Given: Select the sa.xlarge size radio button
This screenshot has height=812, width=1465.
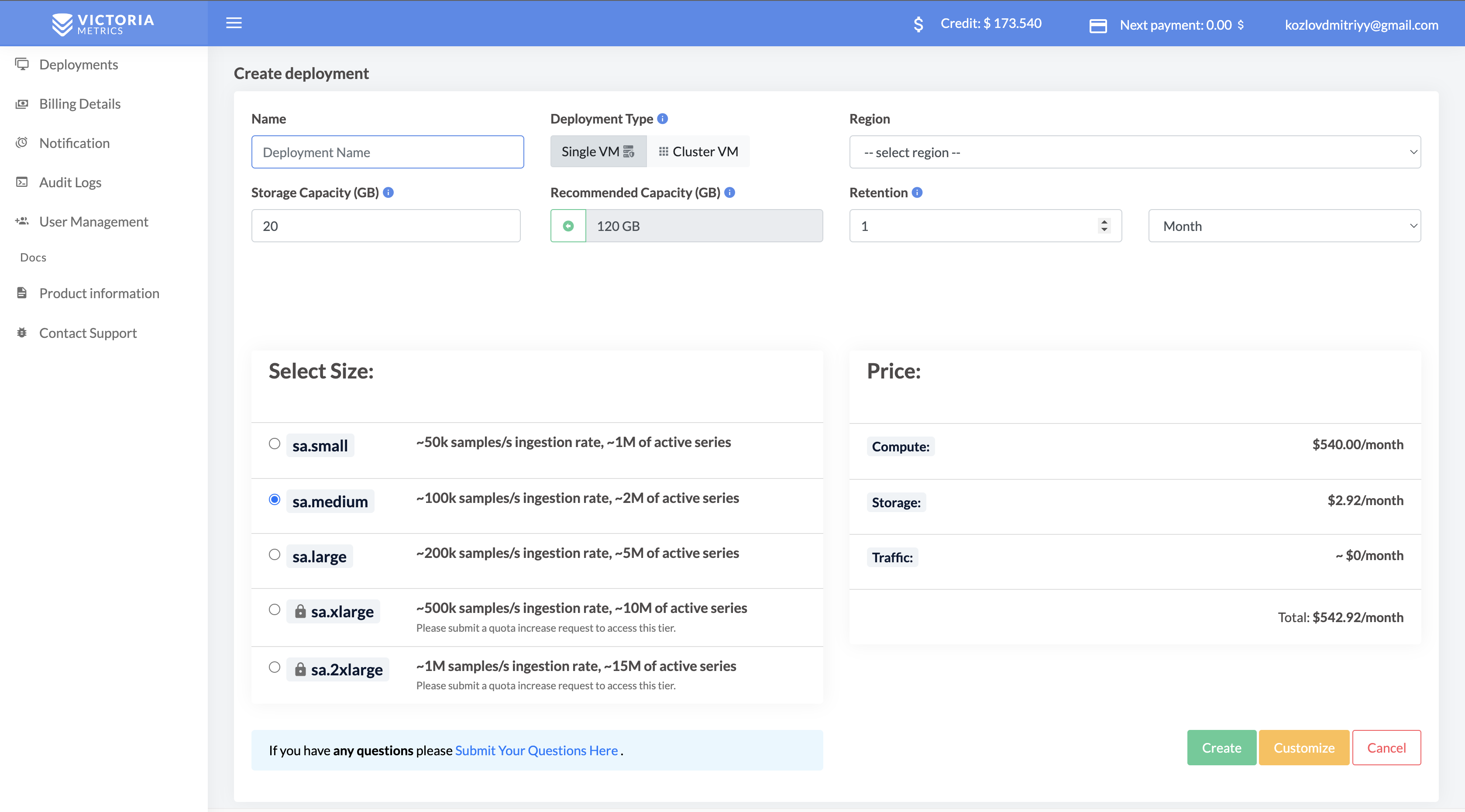Looking at the screenshot, I should pyautogui.click(x=274, y=609).
